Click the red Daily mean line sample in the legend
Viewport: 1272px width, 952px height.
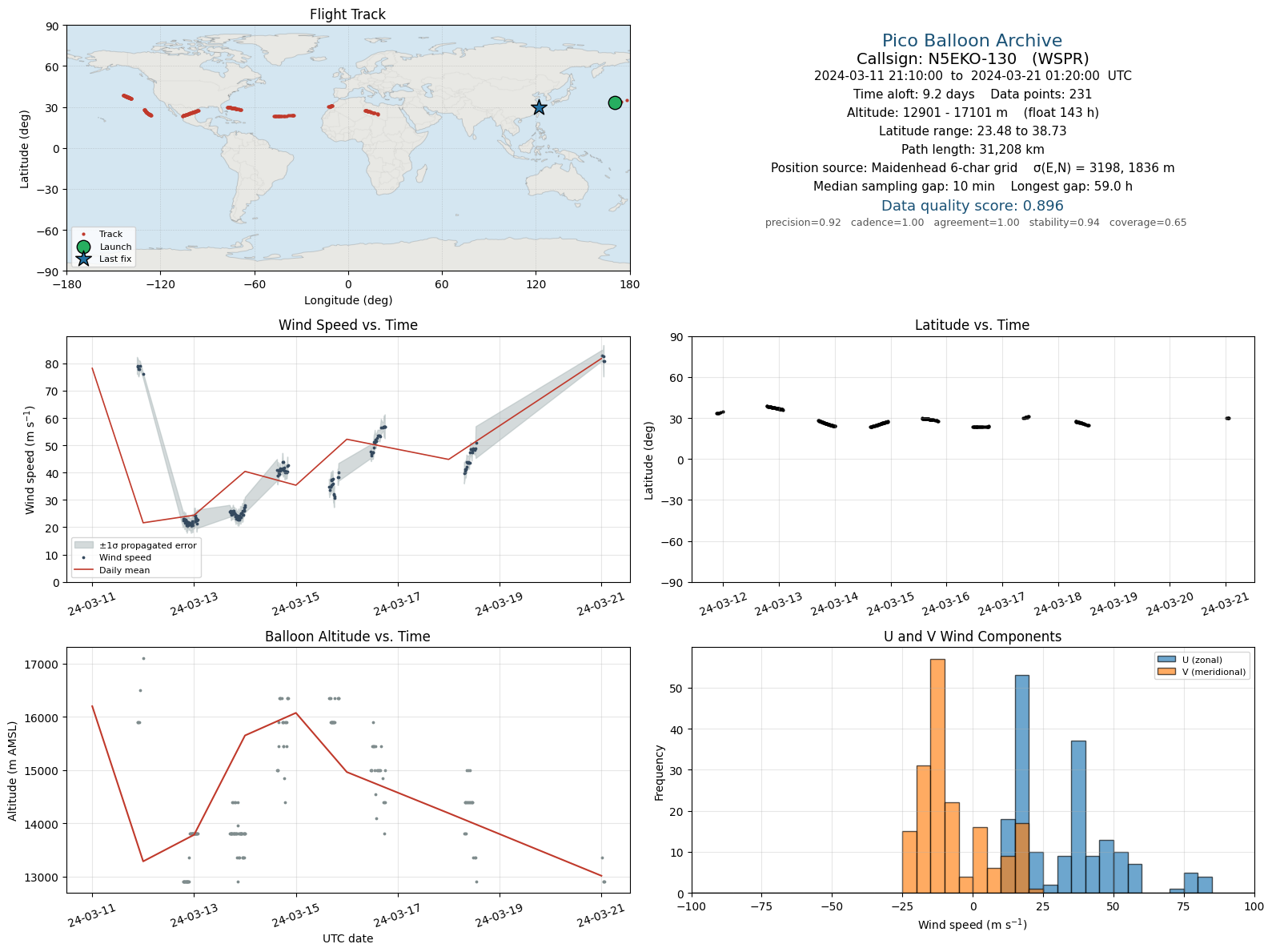tap(84, 571)
